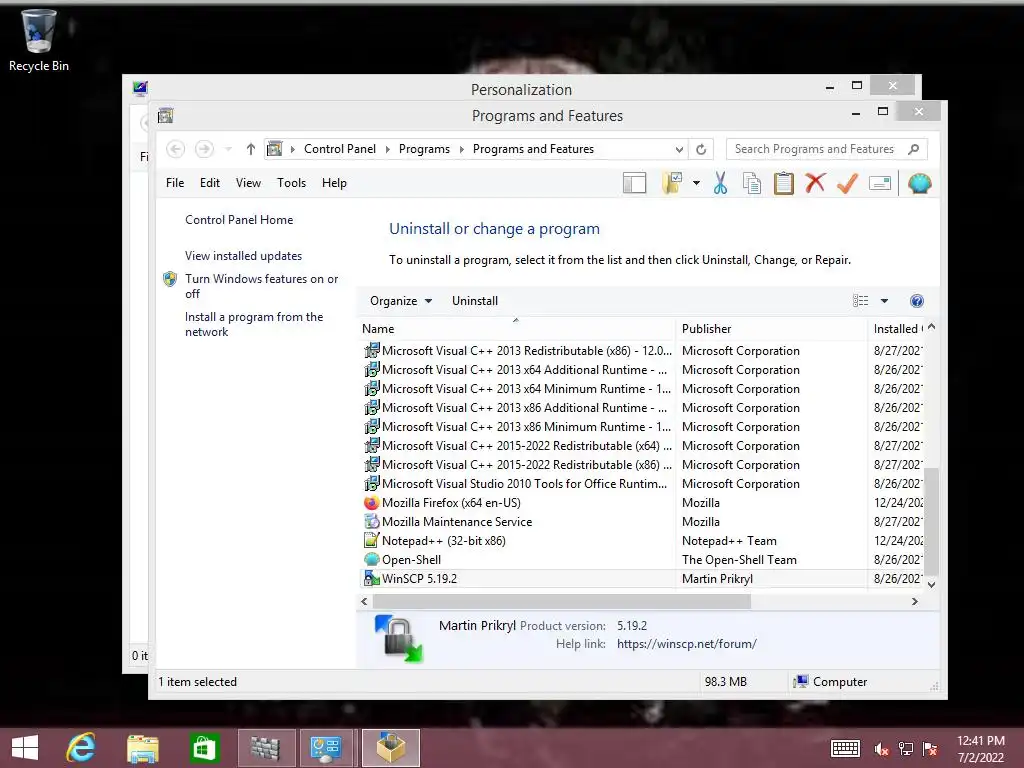Click Programs breadcrumb in address bar
The height and width of the screenshot is (768, 1024).
tap(424, 149)
